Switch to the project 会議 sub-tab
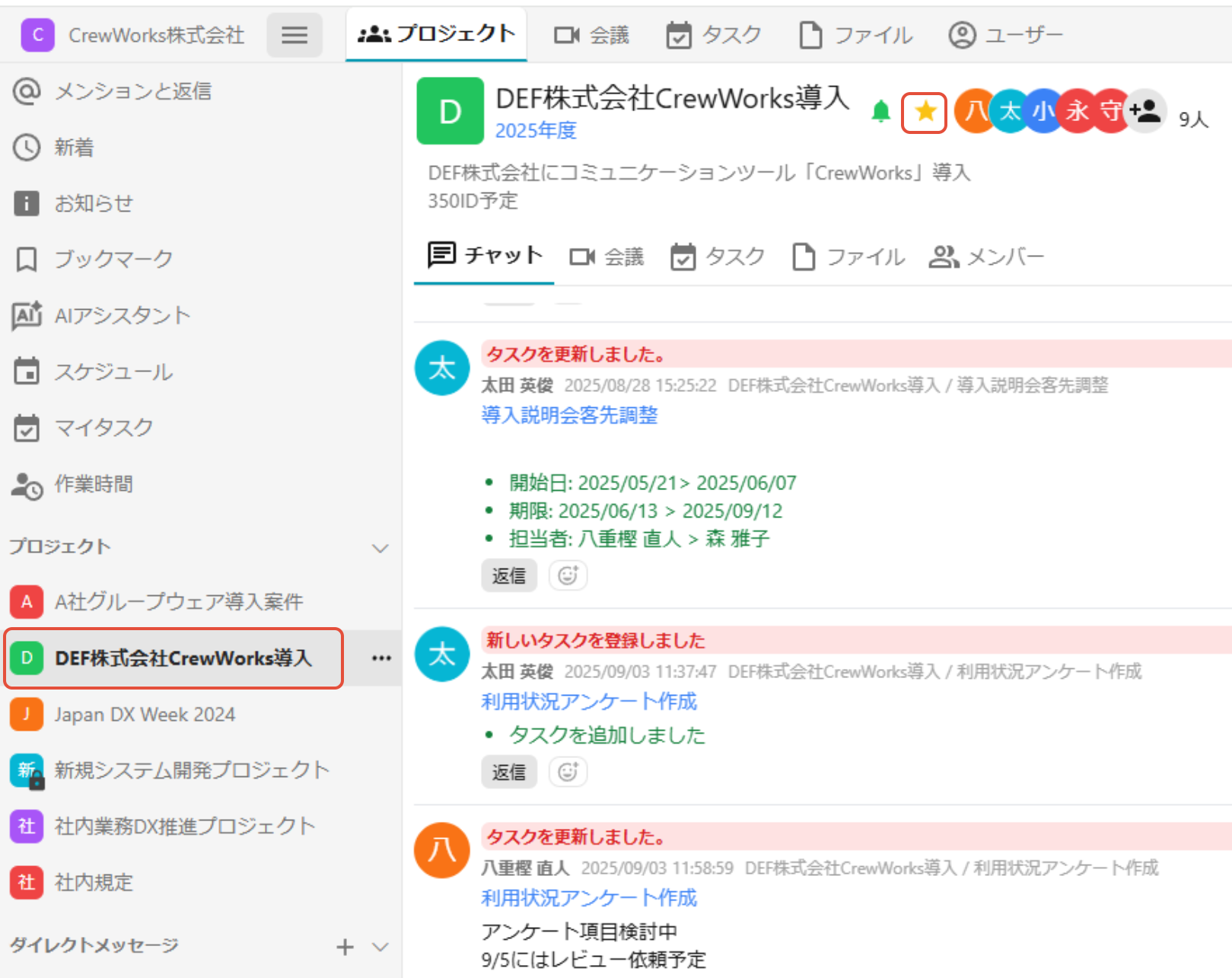 click(606, 257)
